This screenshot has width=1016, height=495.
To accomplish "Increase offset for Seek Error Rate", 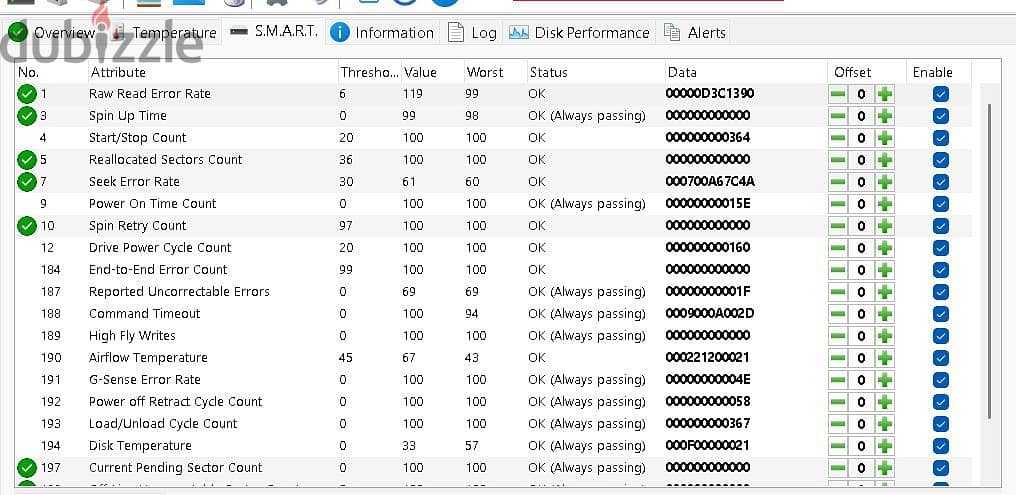I will coord(884,182).
